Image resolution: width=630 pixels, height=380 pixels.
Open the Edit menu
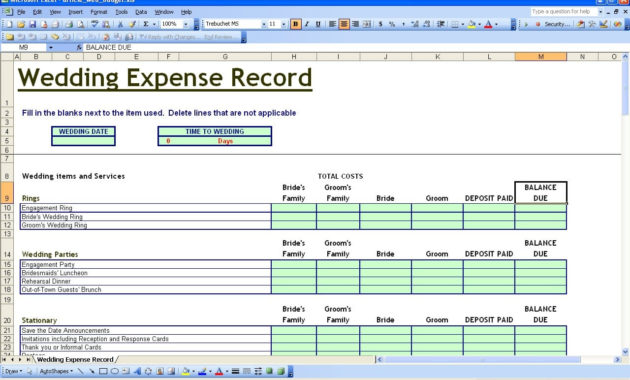click(x=37, y=12)
